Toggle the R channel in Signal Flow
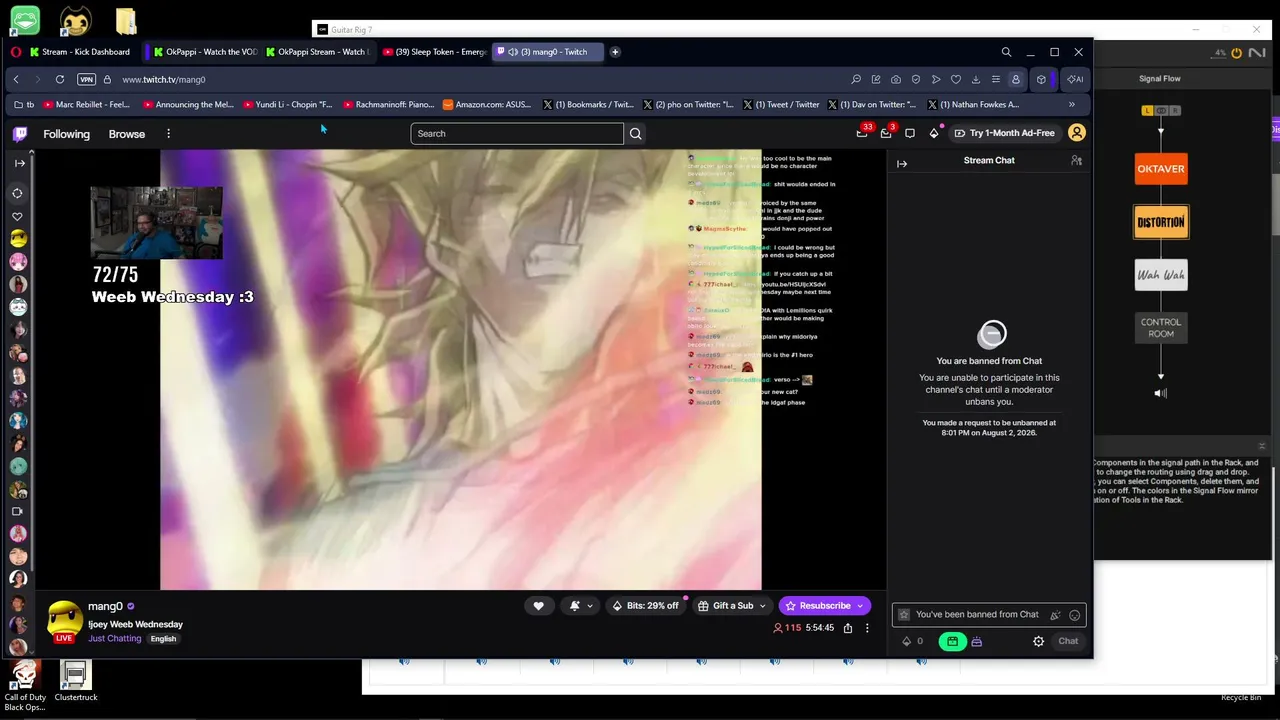The image size is (1280, 720). click(1175, 110)
